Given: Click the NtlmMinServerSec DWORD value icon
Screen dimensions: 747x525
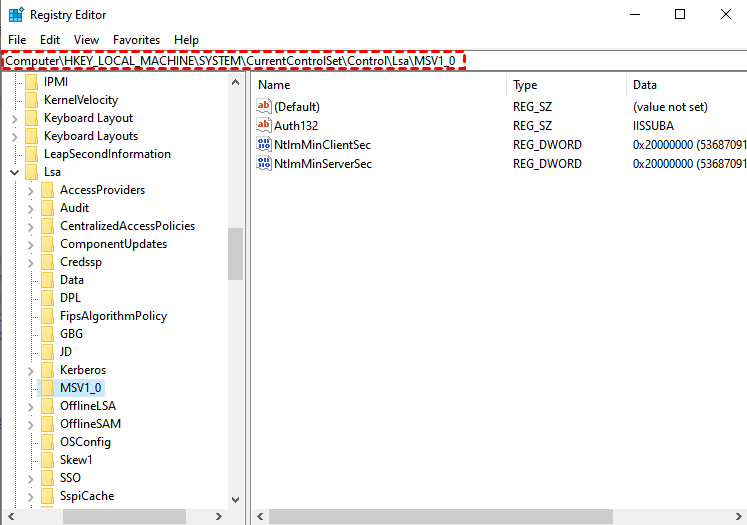Looking at the screenshot, I should point(265,164).
